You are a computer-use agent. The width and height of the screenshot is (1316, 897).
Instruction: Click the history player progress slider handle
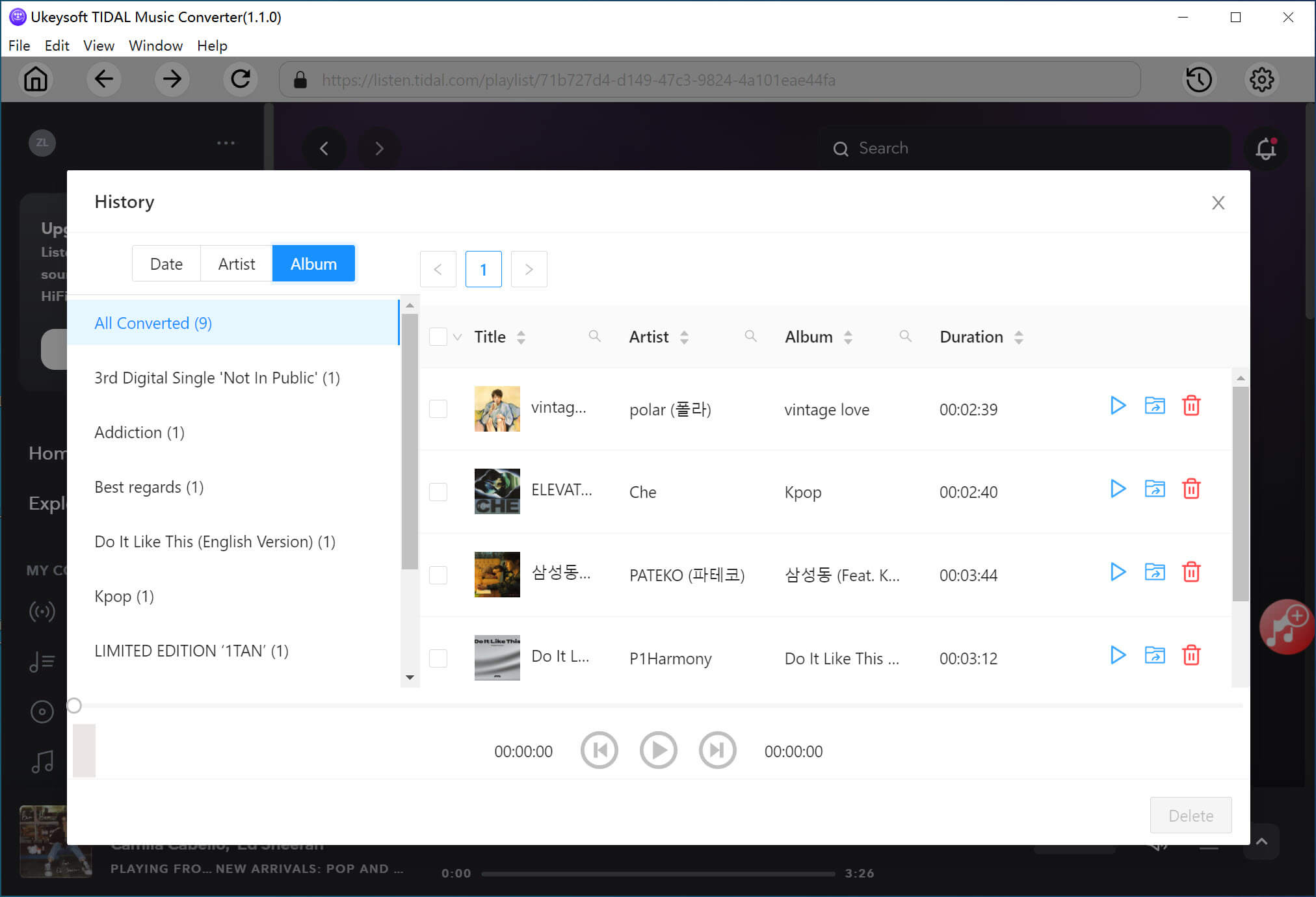pyautogui.click(x=74, y=705)
